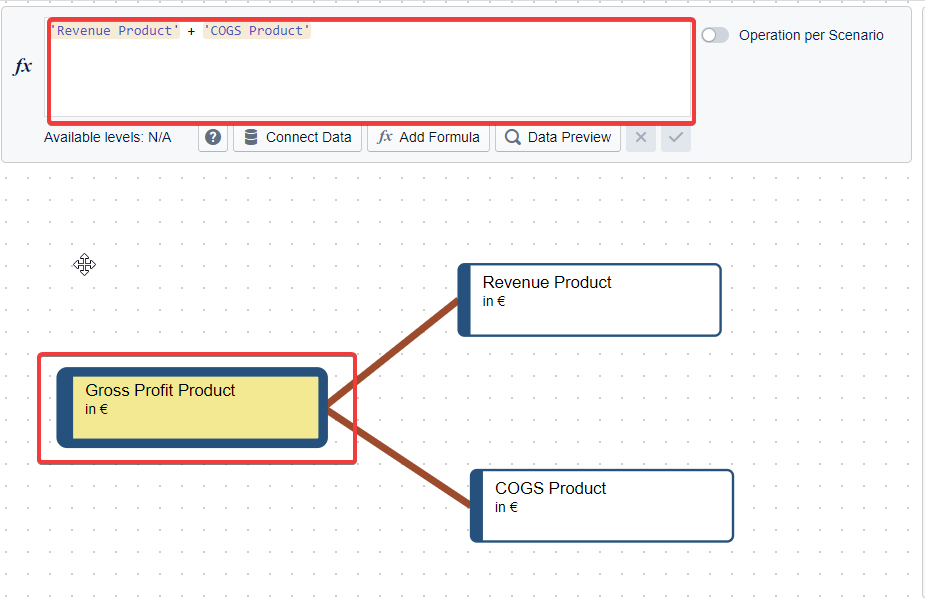This screenshot has height=603, width=925.
Task: Select the COGS Product node
Action: tap(601, 505)
